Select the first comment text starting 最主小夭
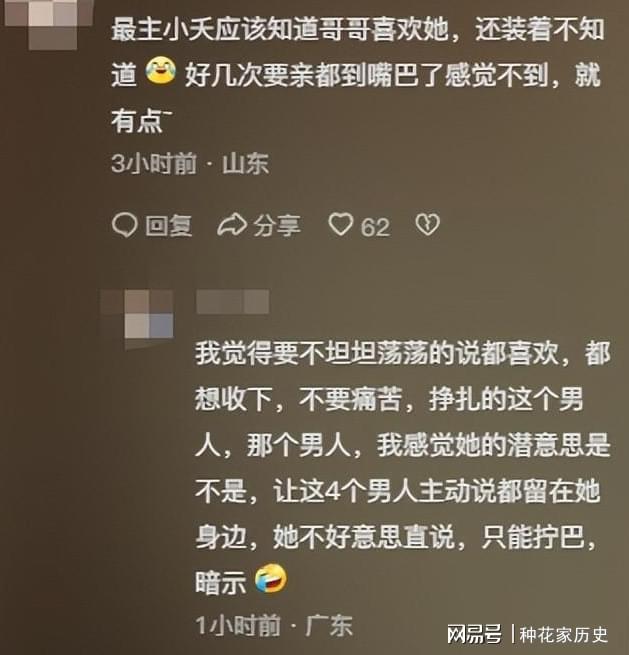Image resolution: width=629 pixels, height=655 pixels. 358,75
